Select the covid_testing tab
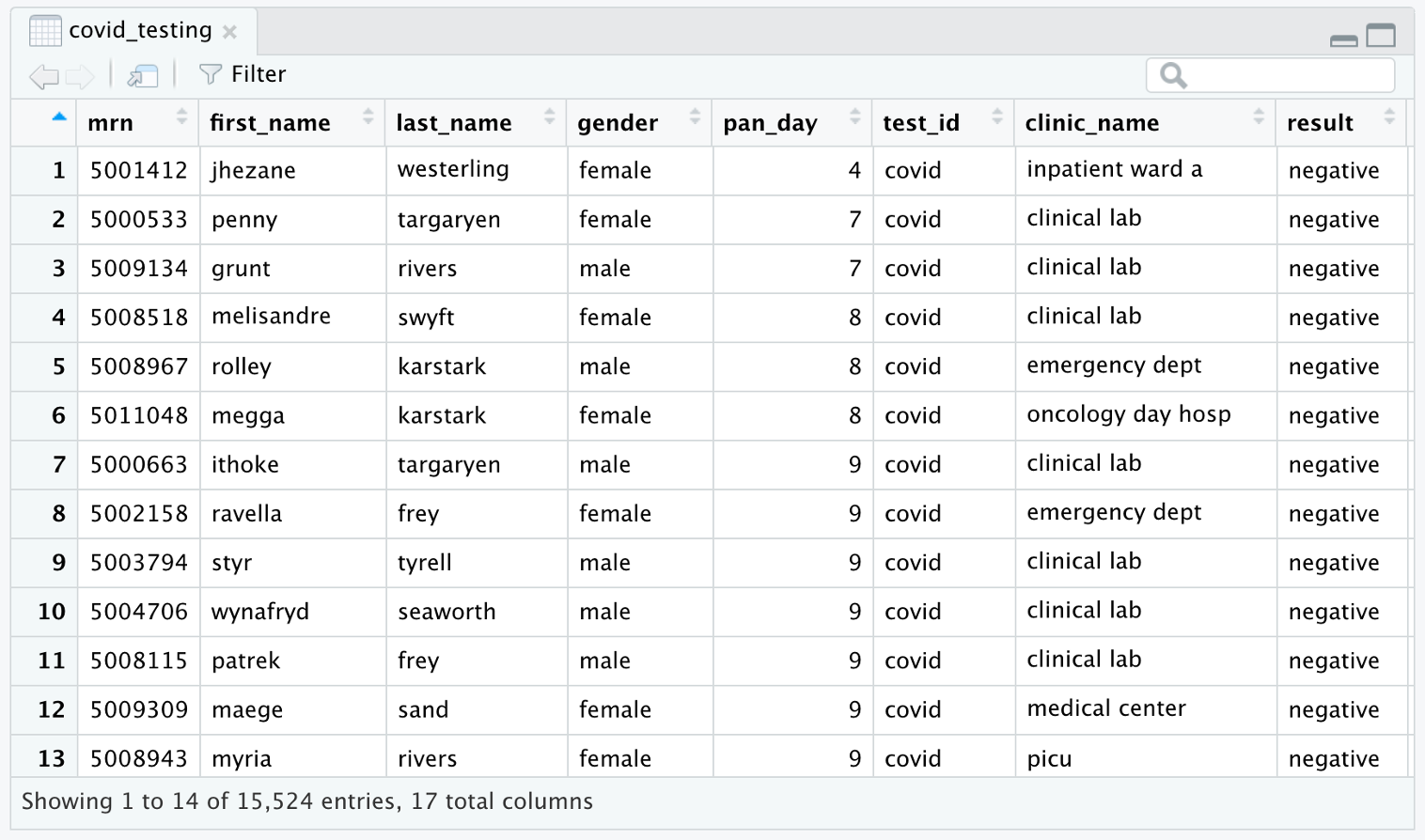This screenshot has height=840, width=1425. [140, 30]
